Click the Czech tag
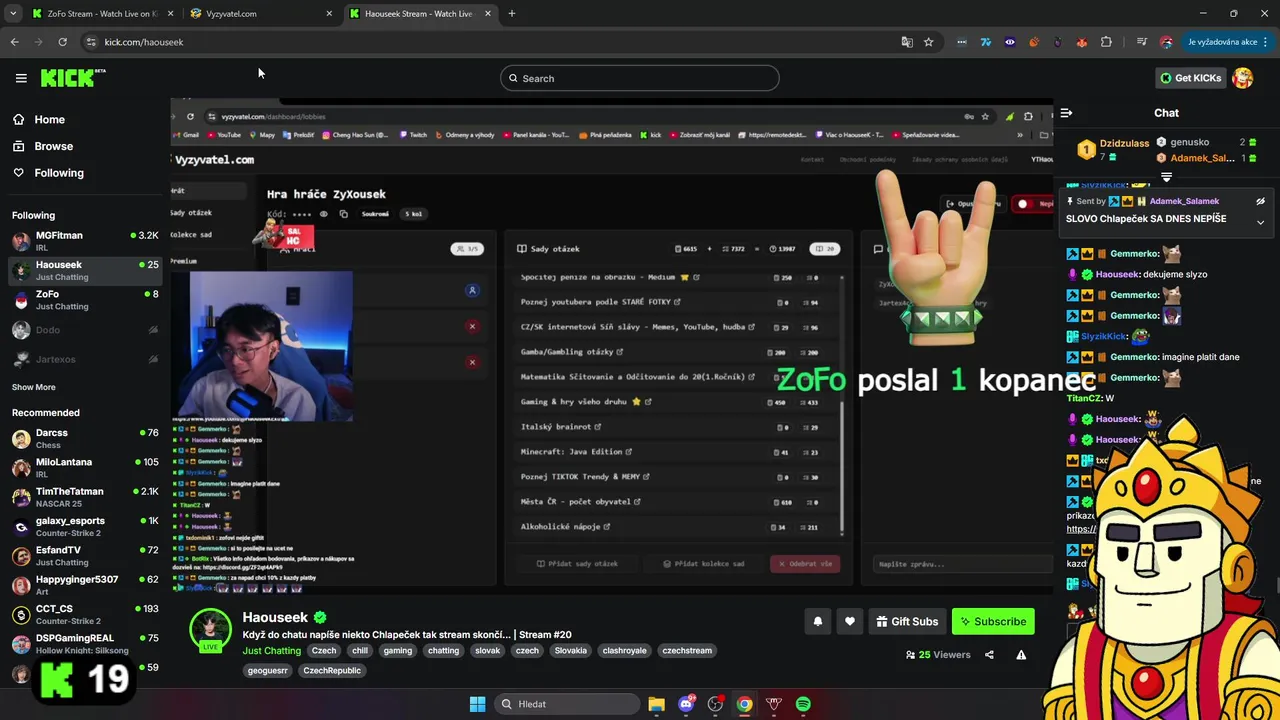The width and height of the screenshot is (1280, 720). 324,650
